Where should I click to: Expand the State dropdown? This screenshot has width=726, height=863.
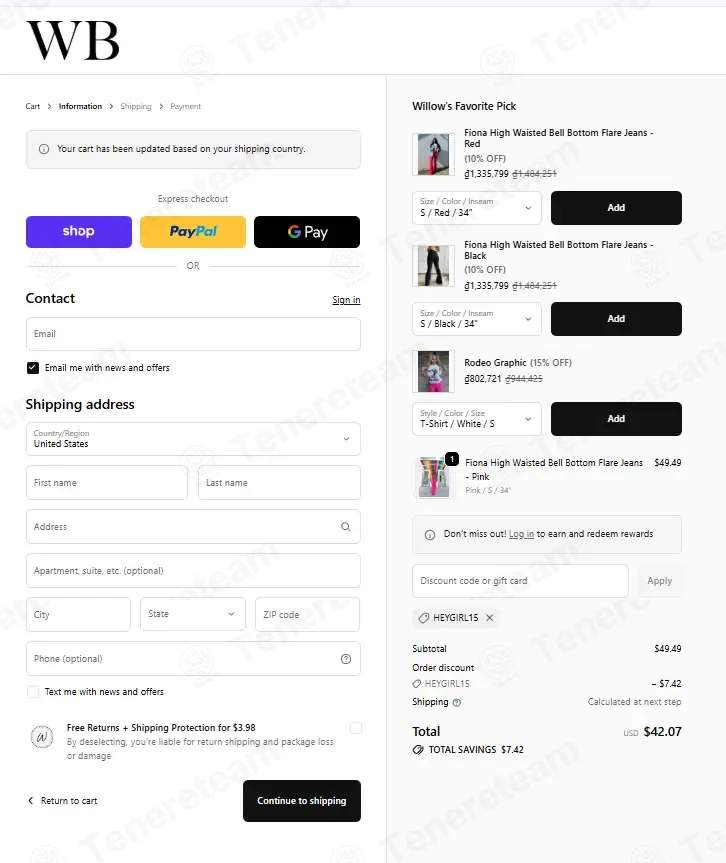193,614
